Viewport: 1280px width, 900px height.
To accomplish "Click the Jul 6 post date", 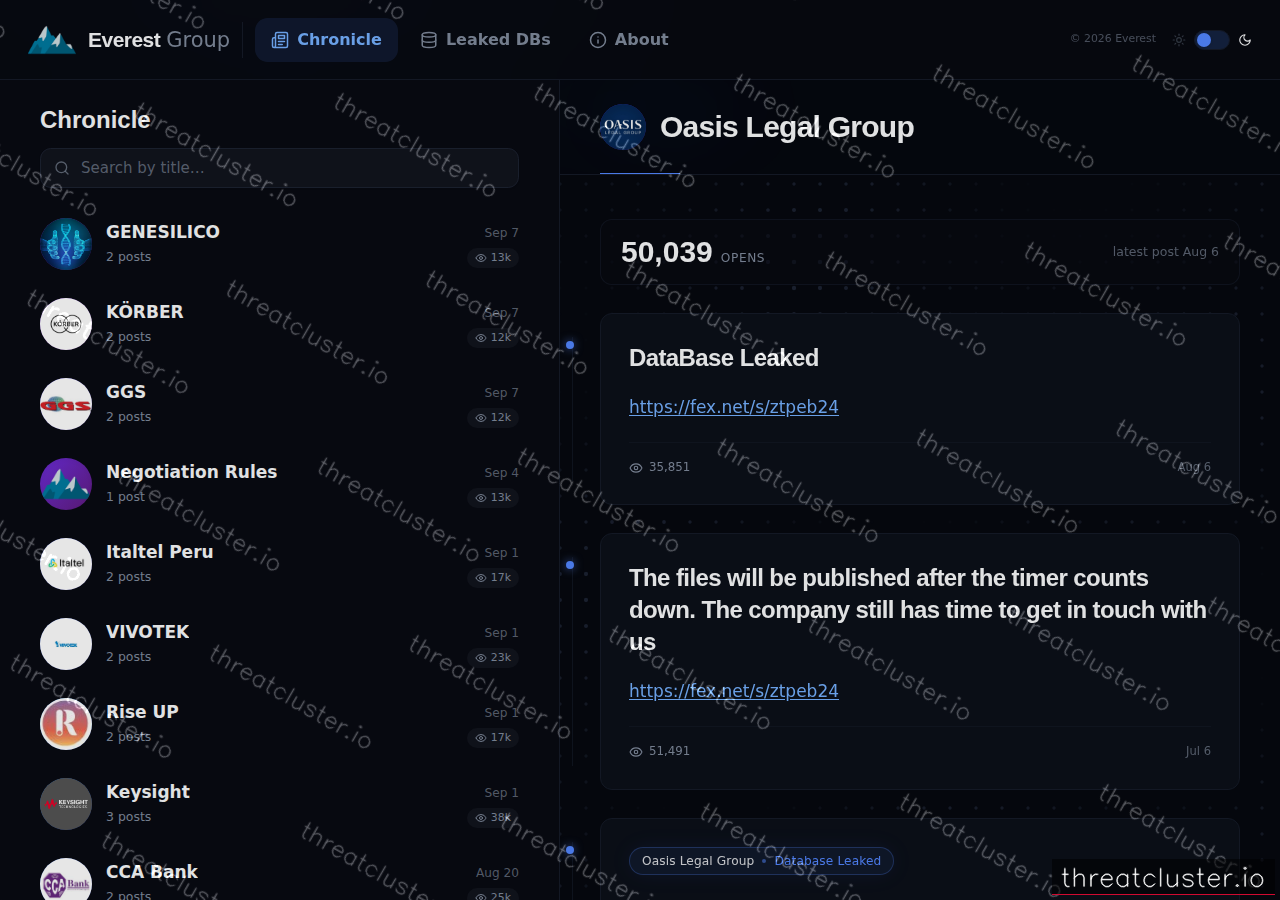I will coord(1198,751).
